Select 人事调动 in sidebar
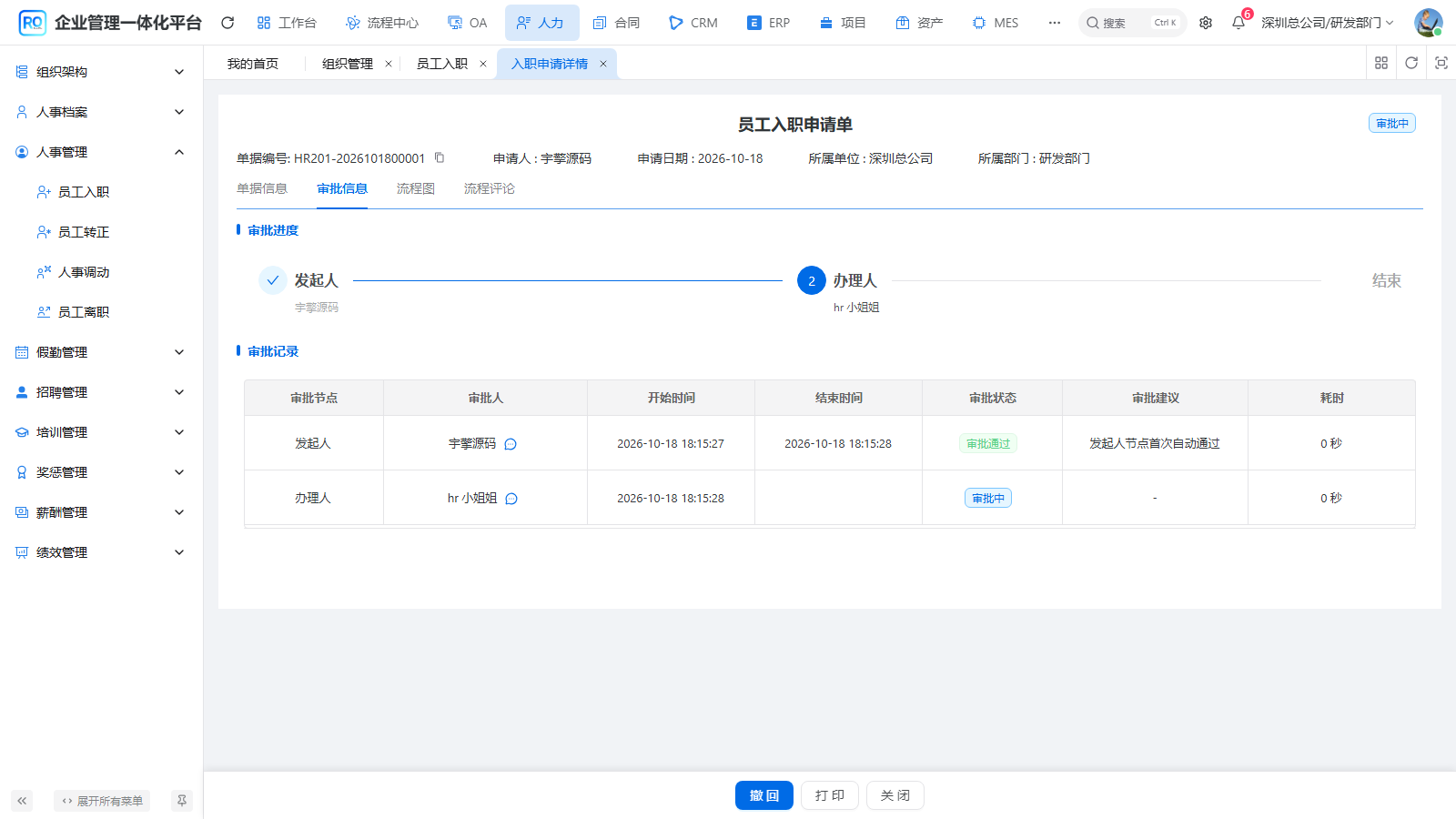Image resolution: width=1456 pixels, height=819 pixels. 101,272
